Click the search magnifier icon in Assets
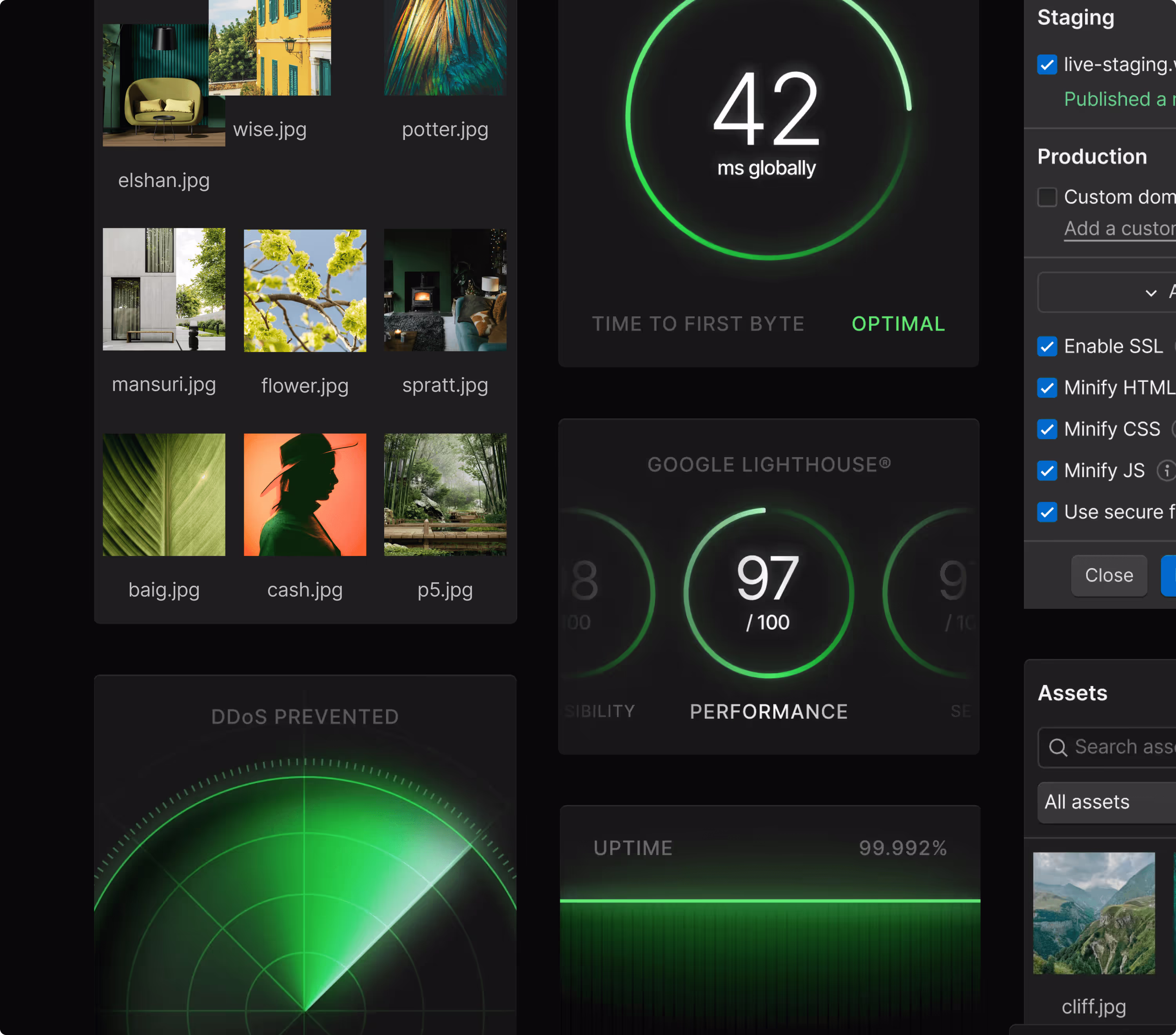Image resolution: width=1176 pixels, height=1035 pixels. pos(1058,747)
